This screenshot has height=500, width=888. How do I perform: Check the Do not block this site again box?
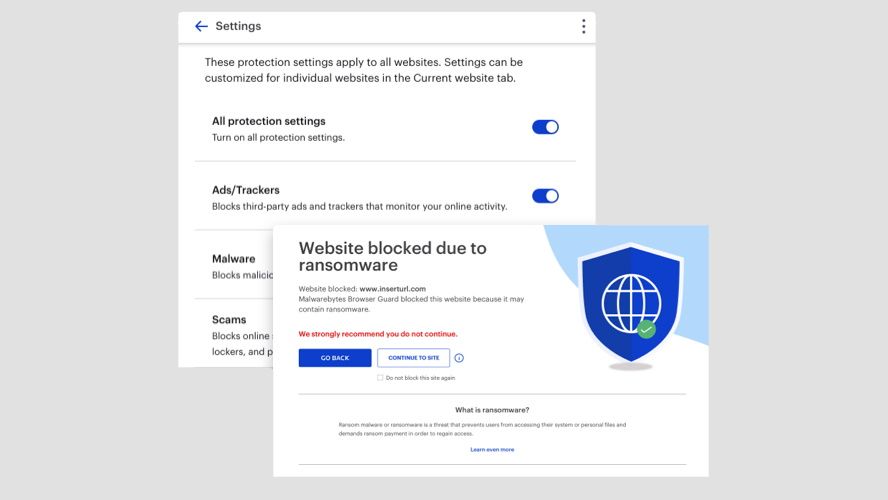[380, 378]
